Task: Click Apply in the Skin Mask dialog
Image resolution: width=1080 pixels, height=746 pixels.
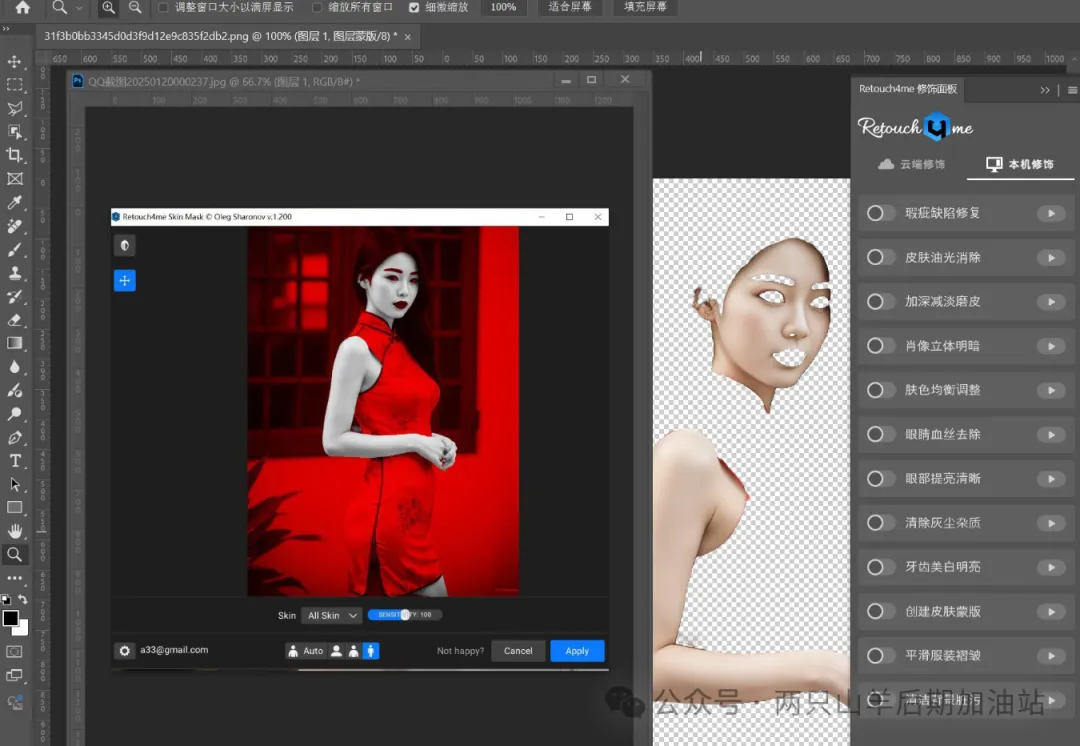Action: pyautogui.click(x=577, y=651)
